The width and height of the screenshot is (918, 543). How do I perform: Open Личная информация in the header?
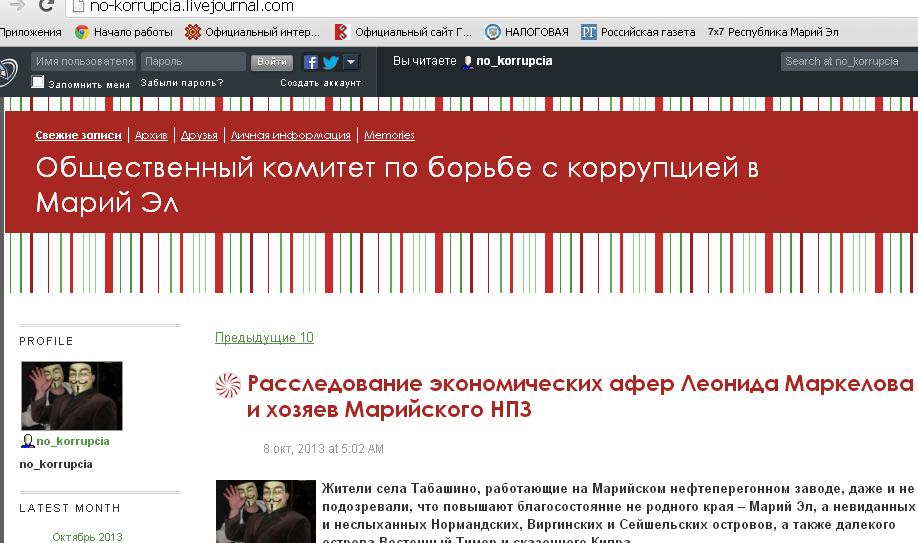click(290, 135)
